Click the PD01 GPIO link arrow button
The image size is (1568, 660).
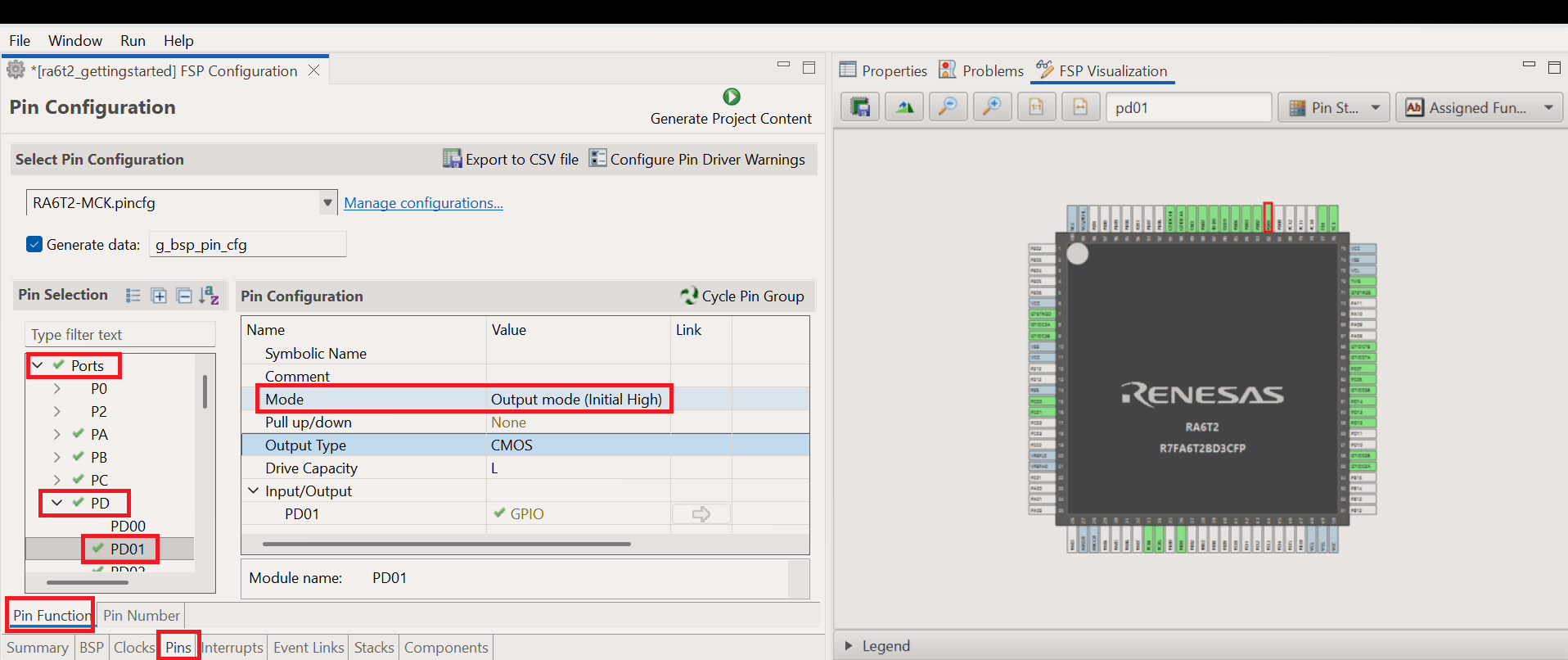click(x=701, y=513)
